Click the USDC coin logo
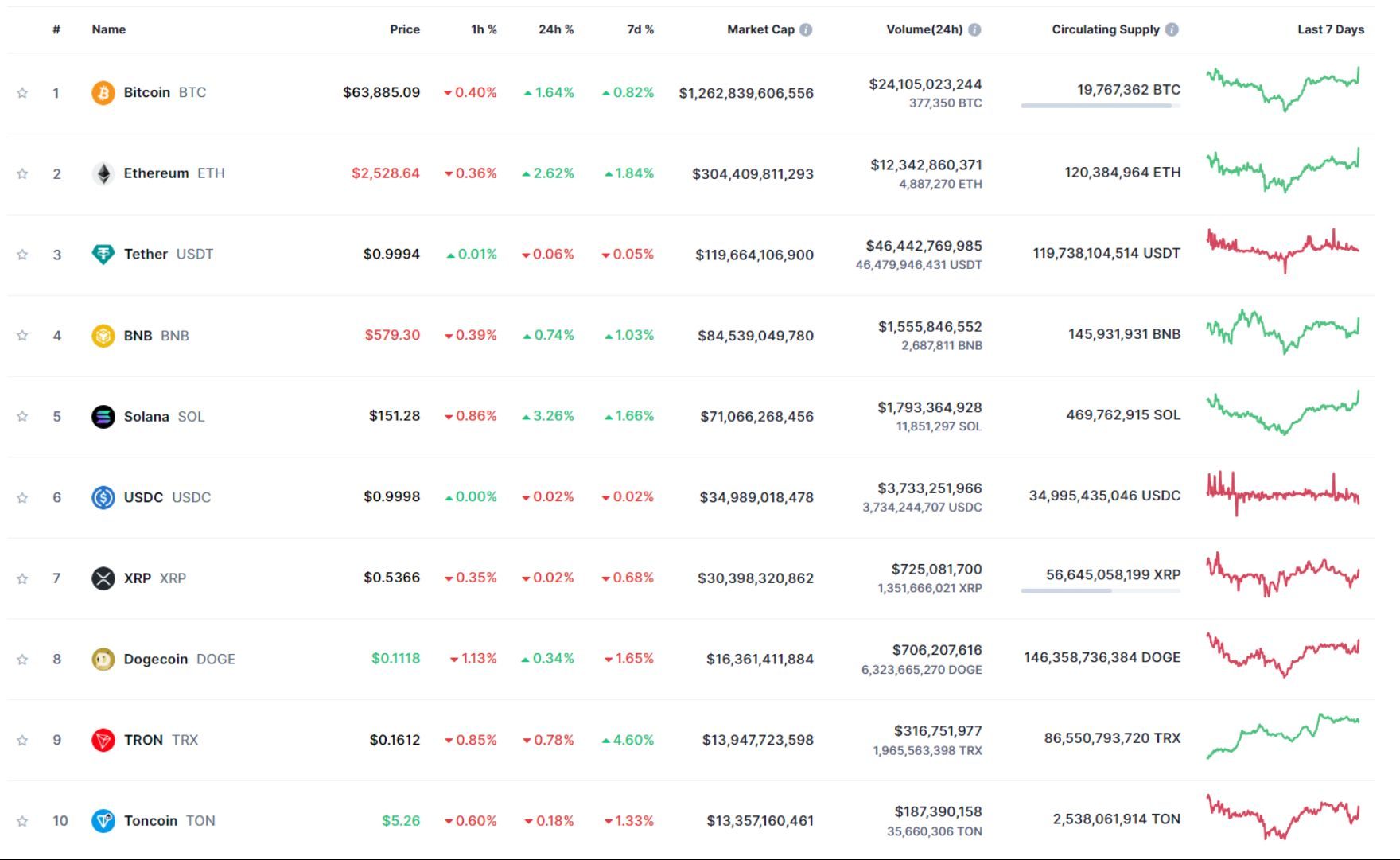Screen dimensions: 1400x860 coord(103,496)
